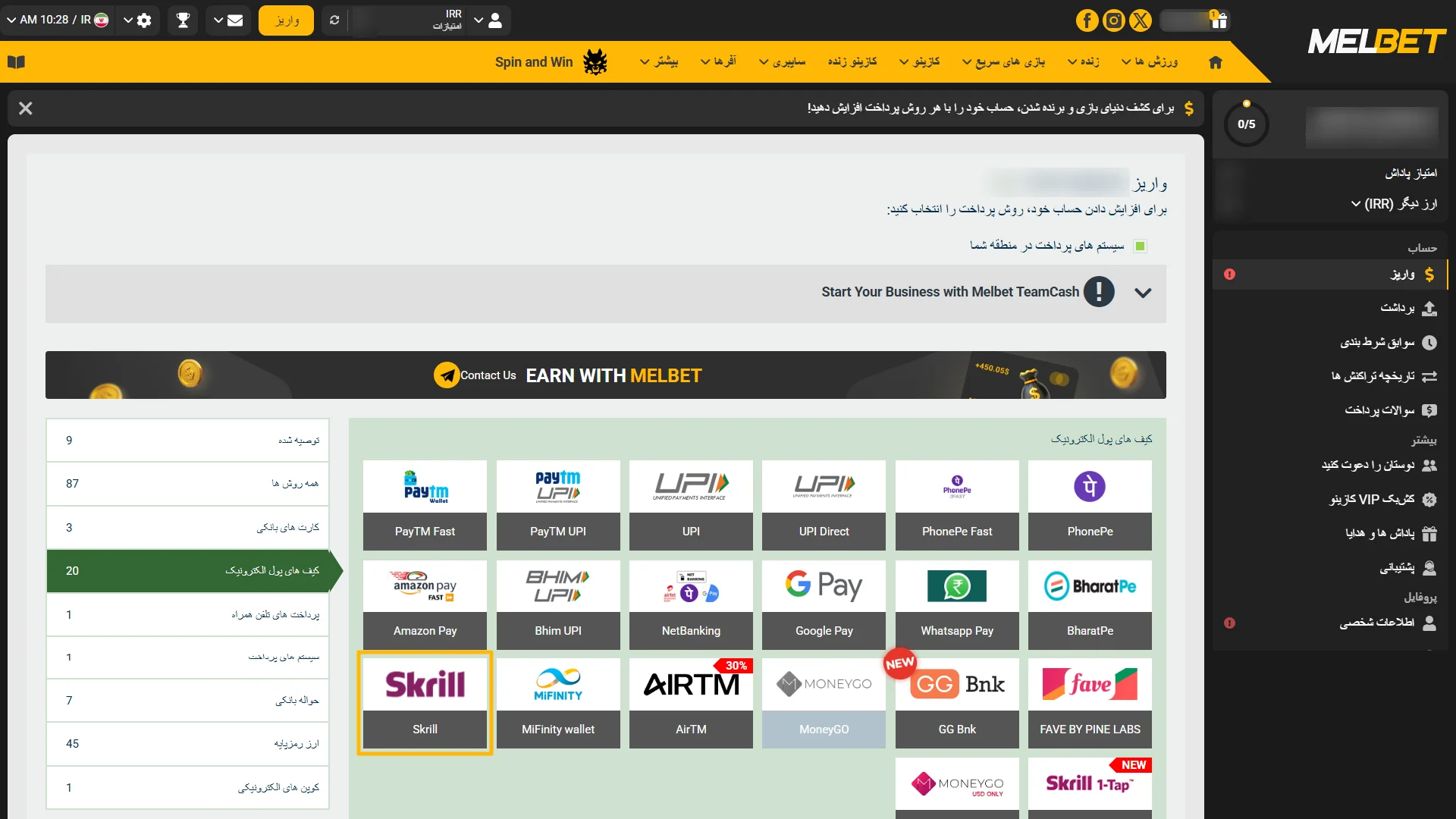Select GG Bnk payment tile
The height and width of the screenshot is (819, 1456).
tap(957, 703)
